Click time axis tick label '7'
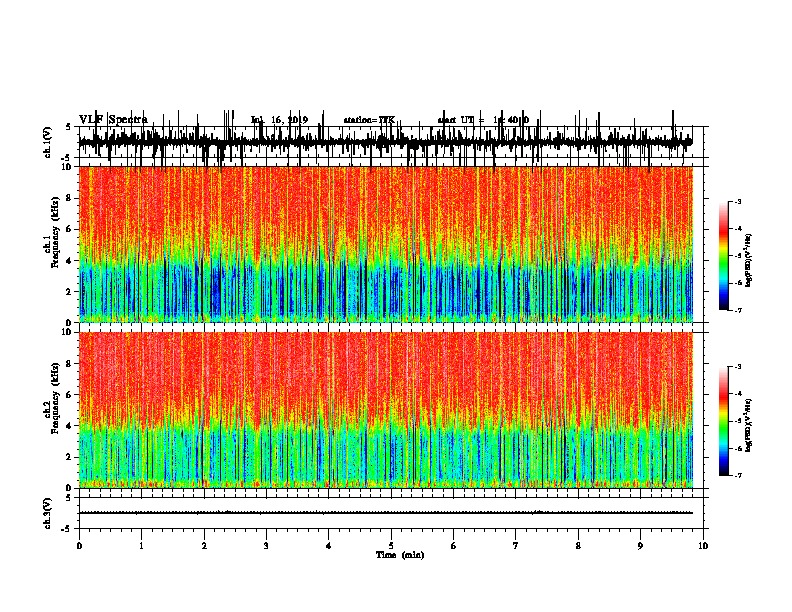 pos(516,546)
